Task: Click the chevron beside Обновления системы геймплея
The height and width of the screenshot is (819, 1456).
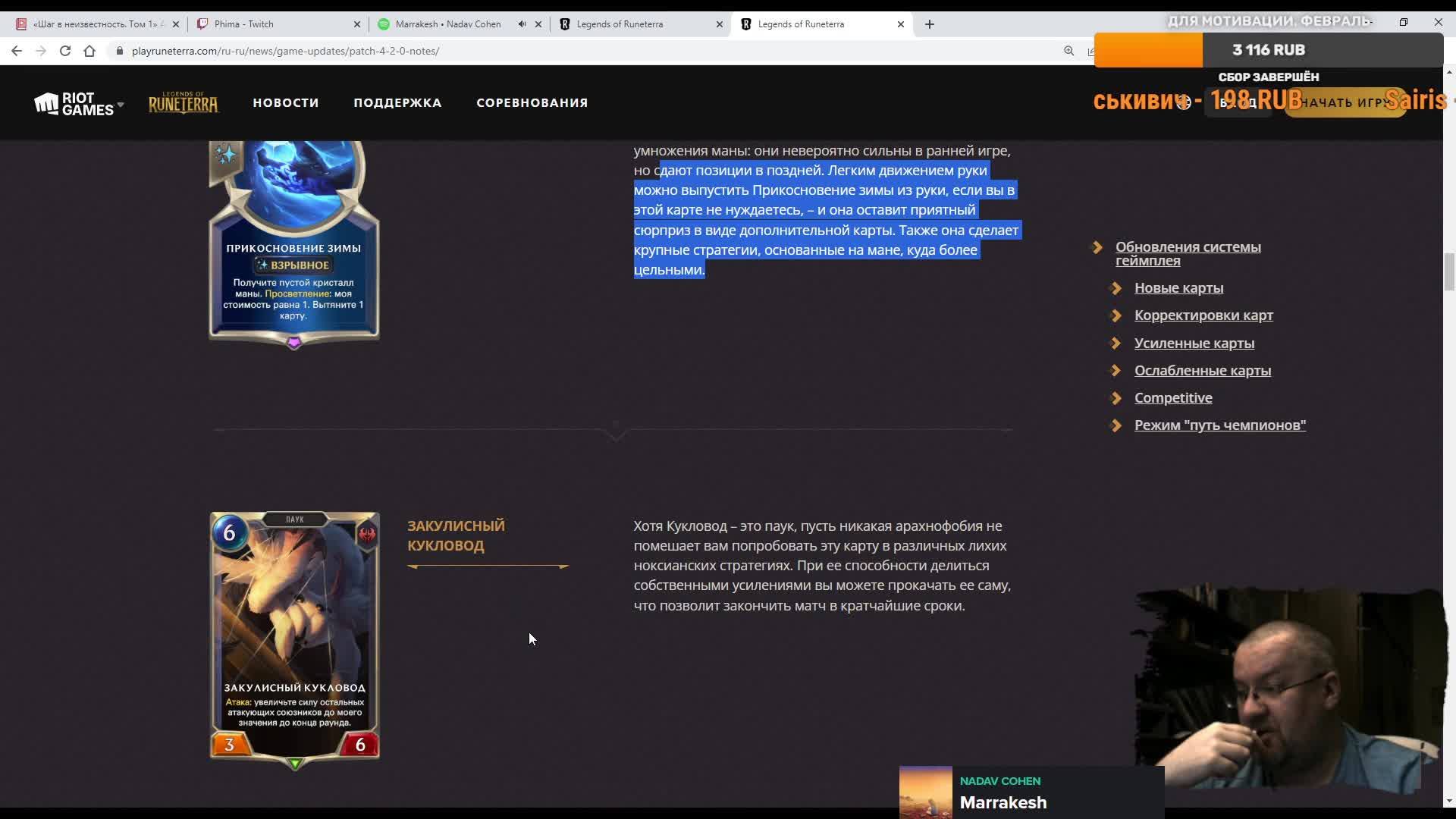Action: 1097,247
